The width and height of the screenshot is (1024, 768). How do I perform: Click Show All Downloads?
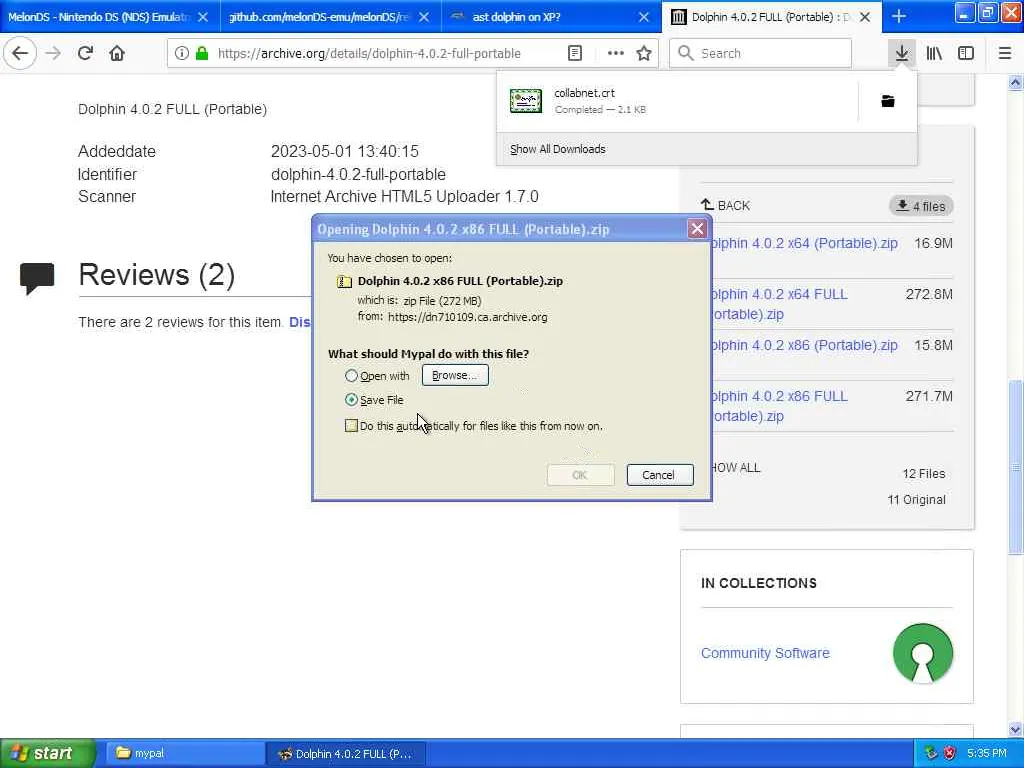click(558, 149)
